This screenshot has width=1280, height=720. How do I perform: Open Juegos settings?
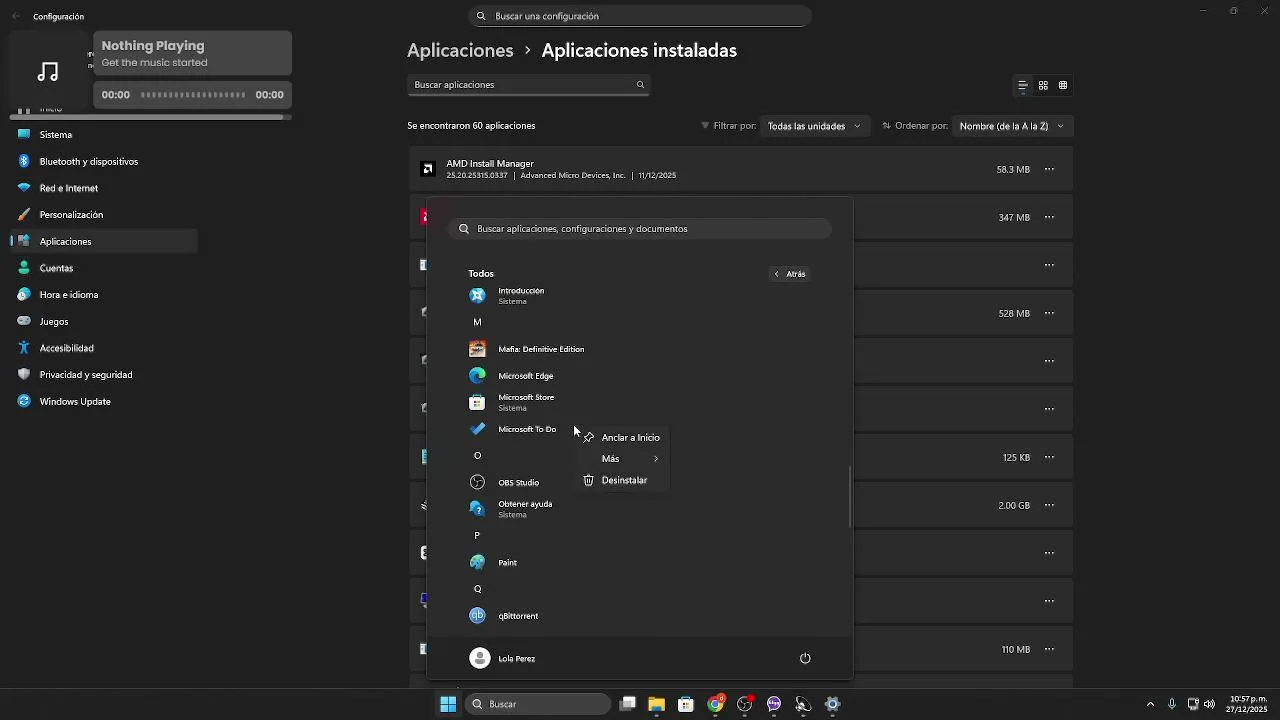104,321
